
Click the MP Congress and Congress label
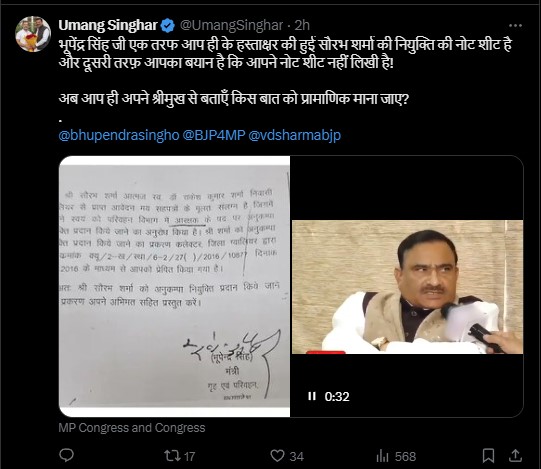click(132, 428)
